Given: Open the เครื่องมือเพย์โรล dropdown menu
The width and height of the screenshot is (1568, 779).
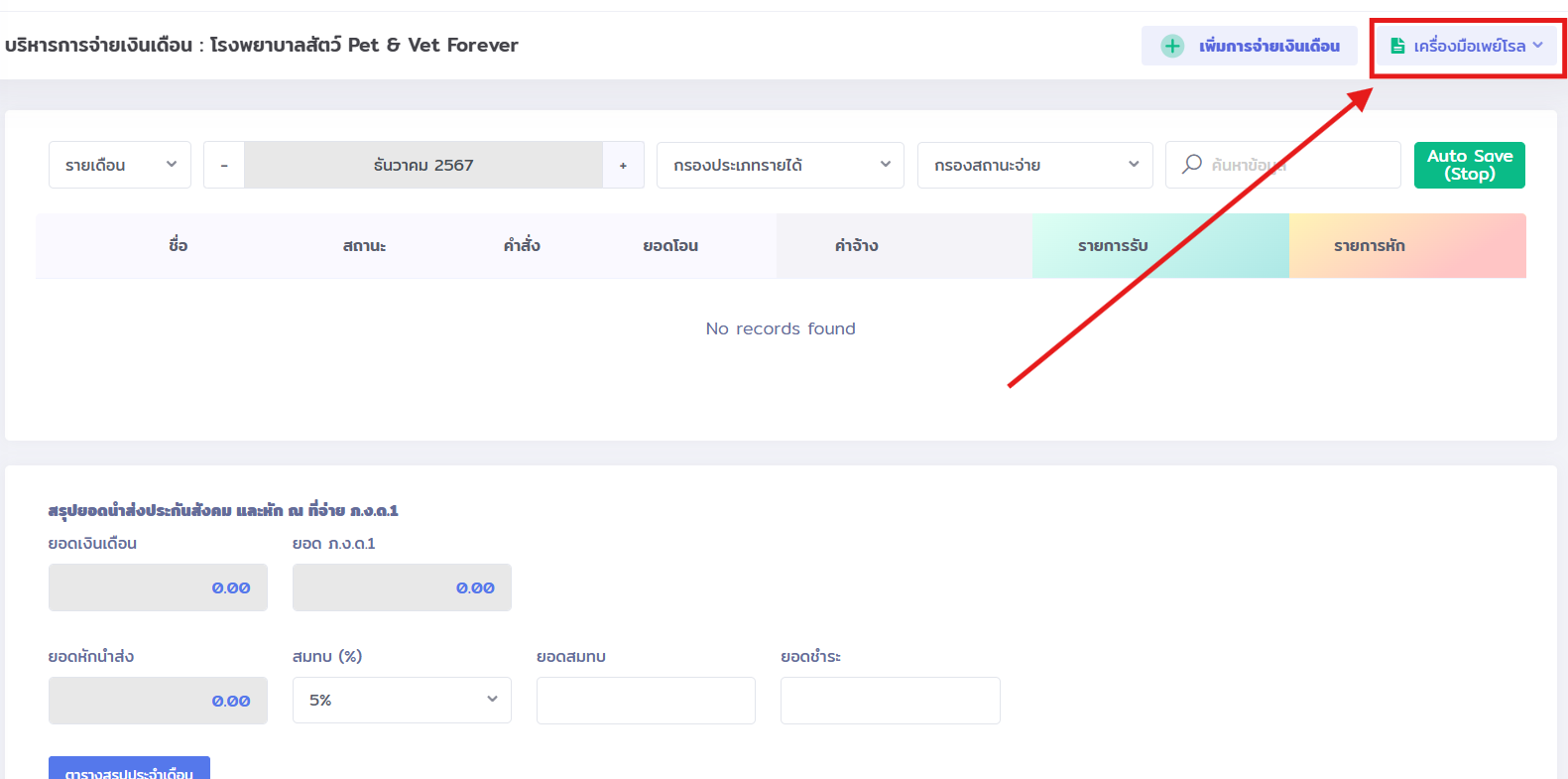Looking at the screenshot, I should 1468,46.
